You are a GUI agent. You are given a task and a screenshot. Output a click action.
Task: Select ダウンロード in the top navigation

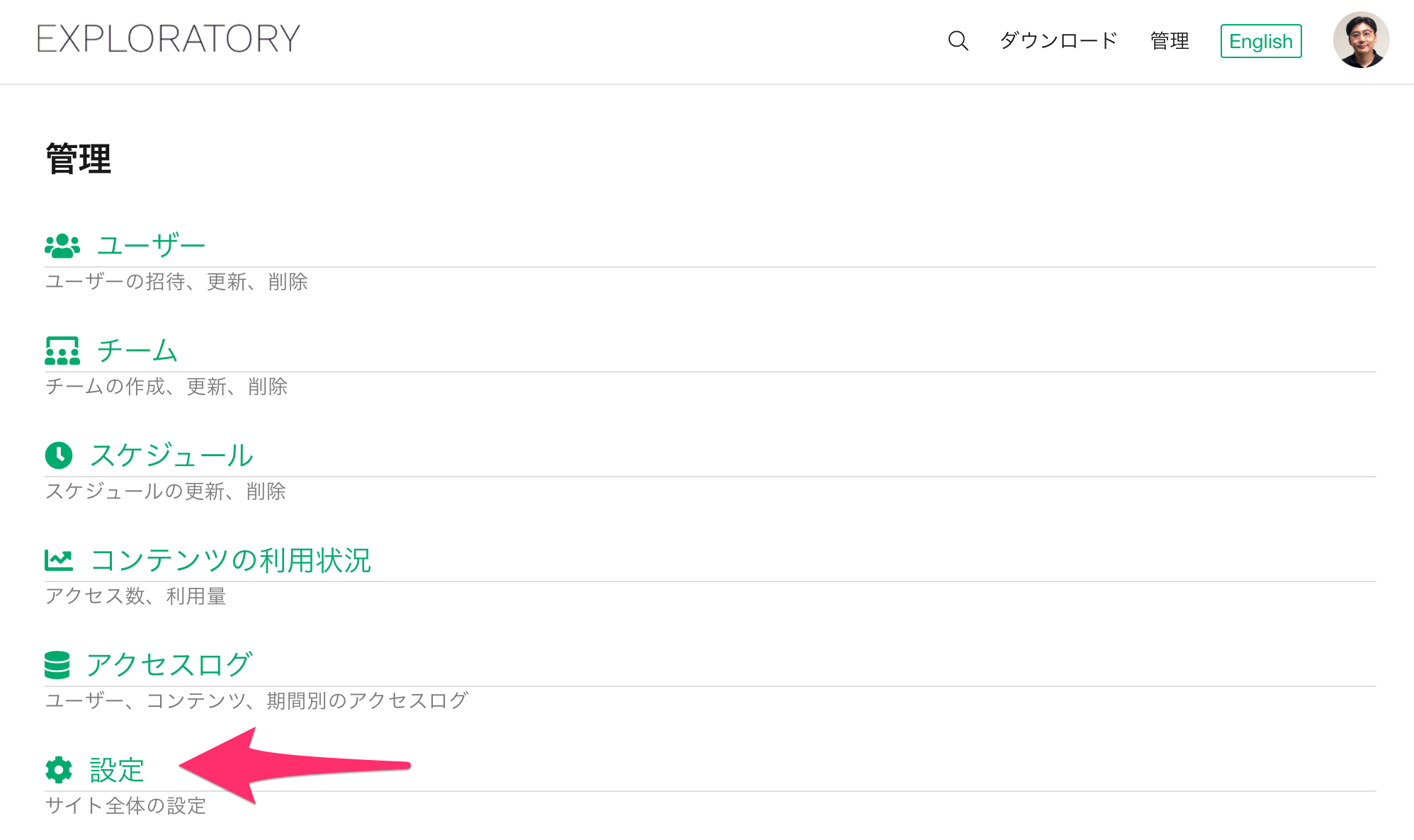[1058, 40]
